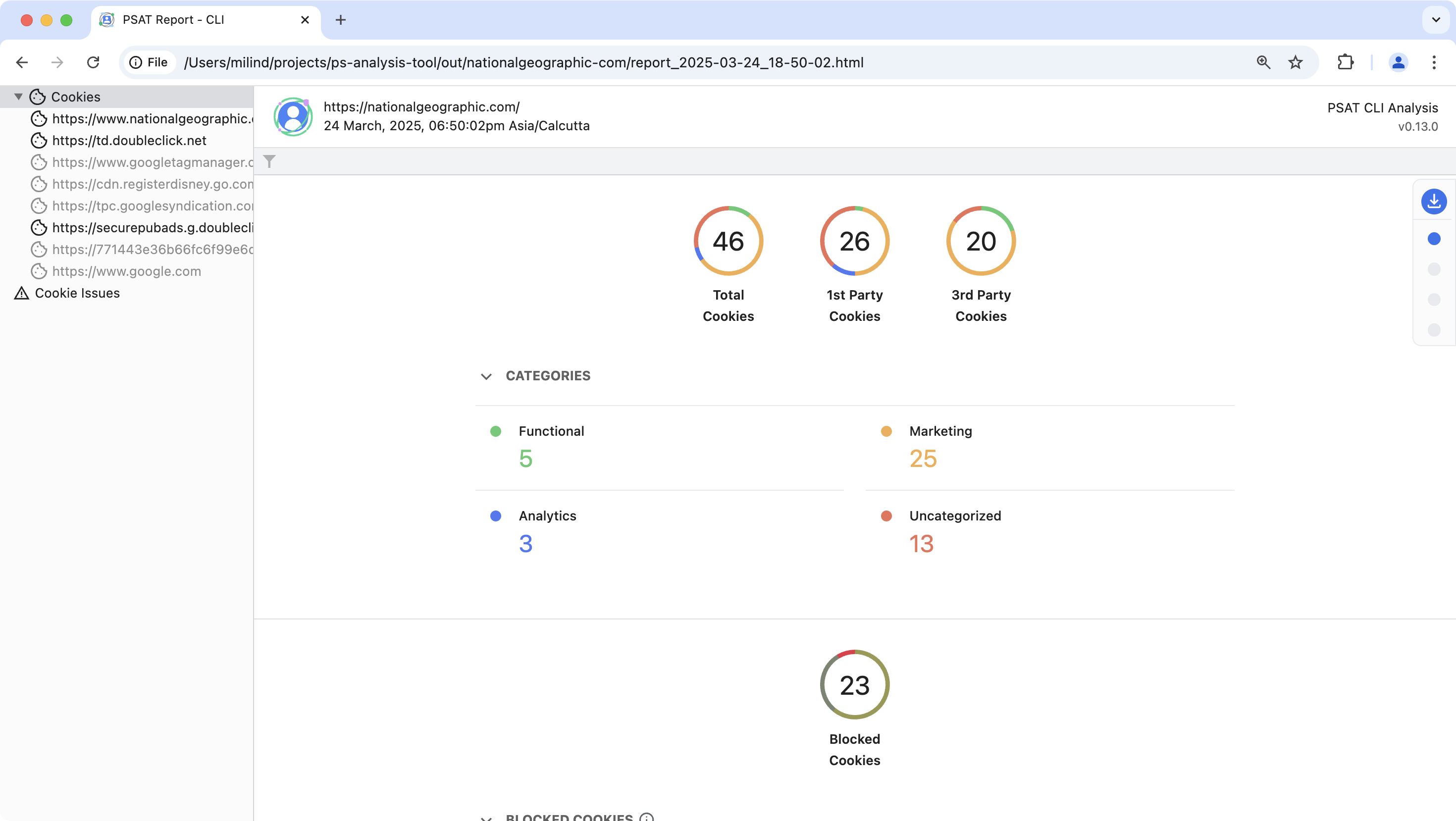Select the active blue section navigation dot
The height and width of the screenshot is (821, 1456).
[x=1433, y=239]
